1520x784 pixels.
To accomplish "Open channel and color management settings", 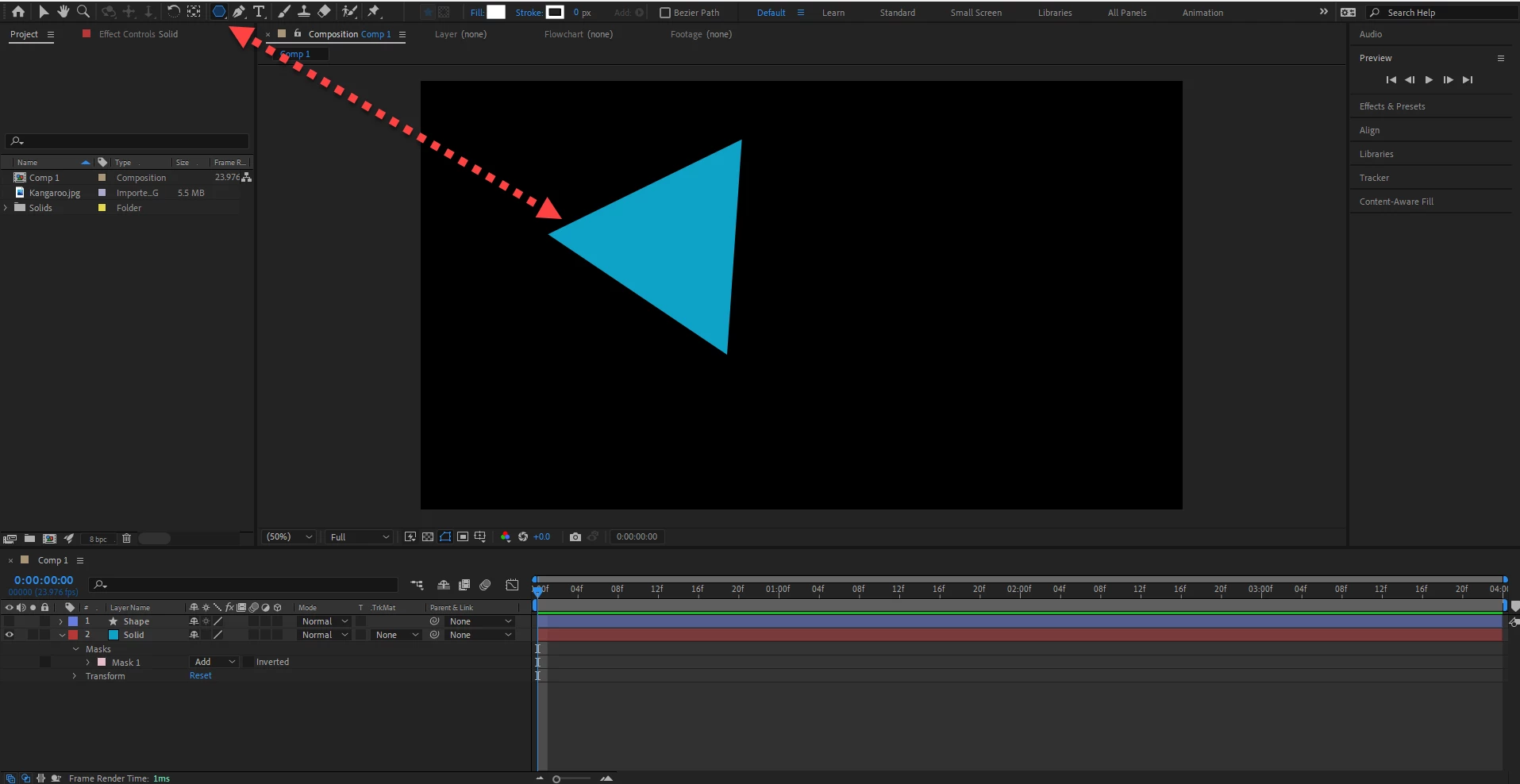I will (x=506, y=537).
